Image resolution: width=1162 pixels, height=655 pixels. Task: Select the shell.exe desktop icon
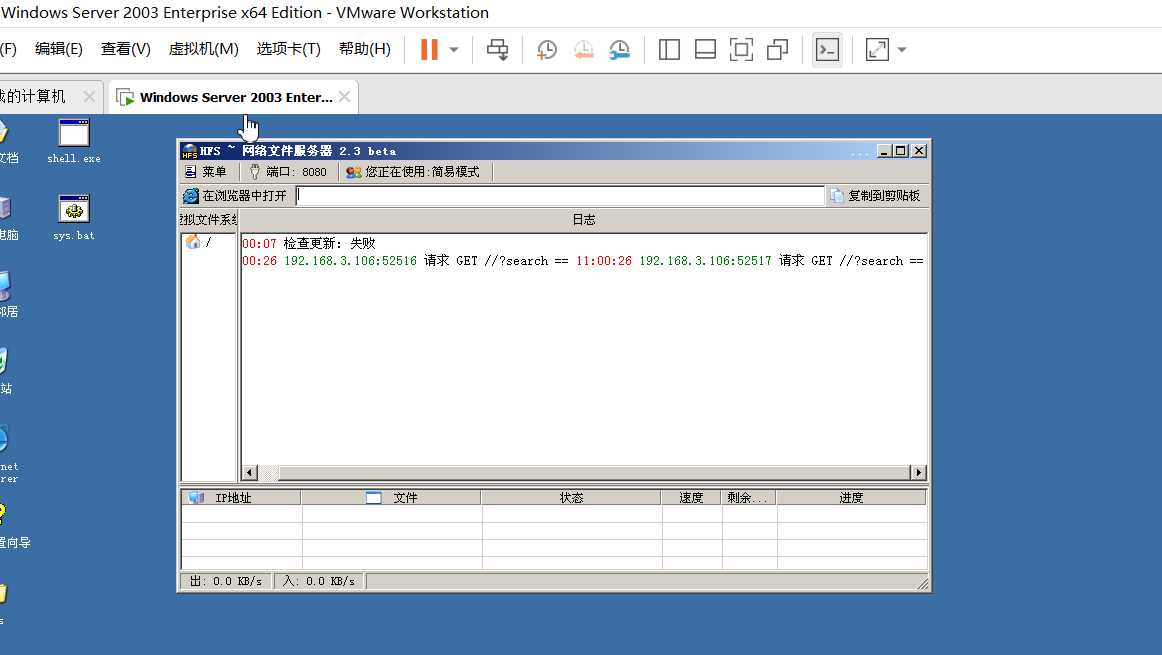pos(73,142)
